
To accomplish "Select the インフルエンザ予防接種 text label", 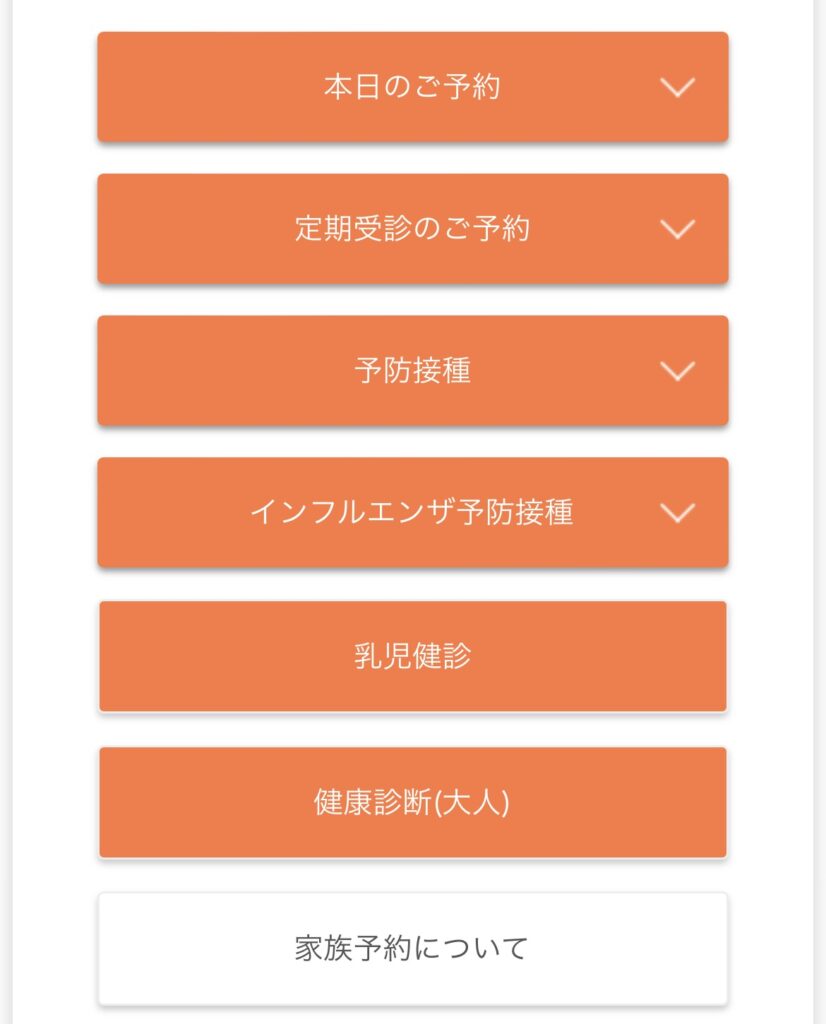I will click(x=411, y=514).
